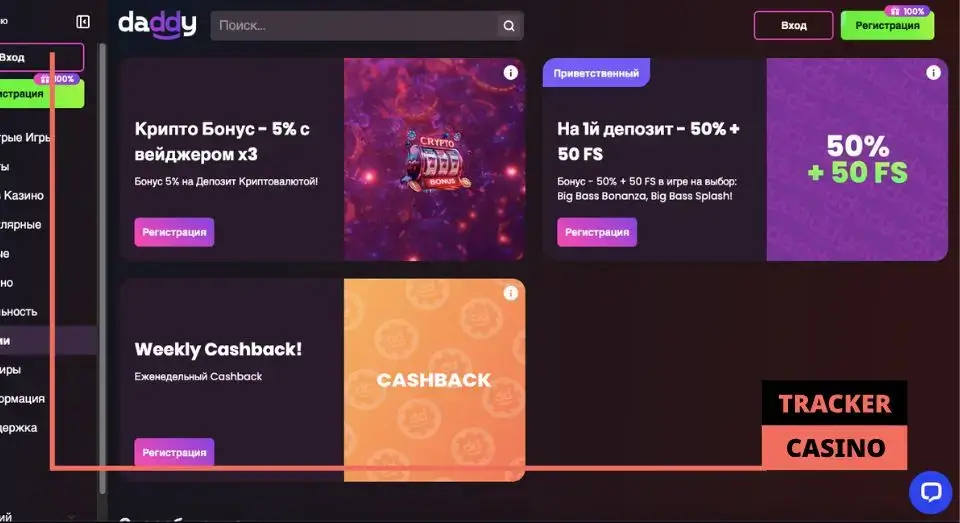Open the Казино sidebar menu item

point(23,195)
